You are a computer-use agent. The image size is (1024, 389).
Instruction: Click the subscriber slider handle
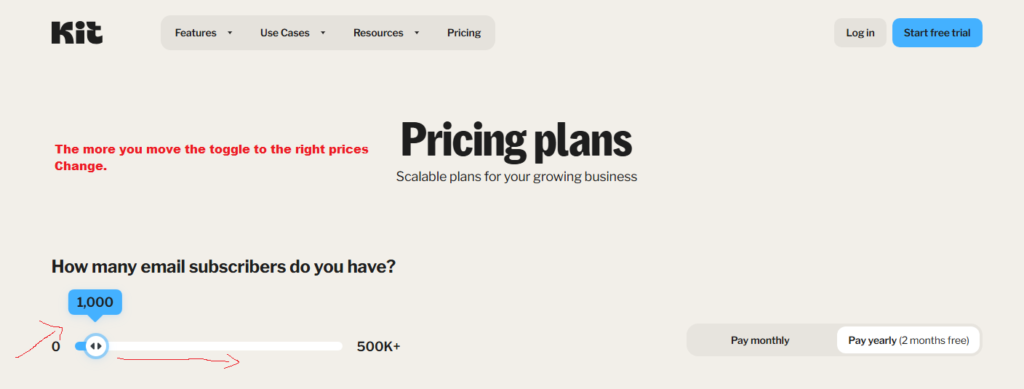pyautogui.click(x=96, y=346)
